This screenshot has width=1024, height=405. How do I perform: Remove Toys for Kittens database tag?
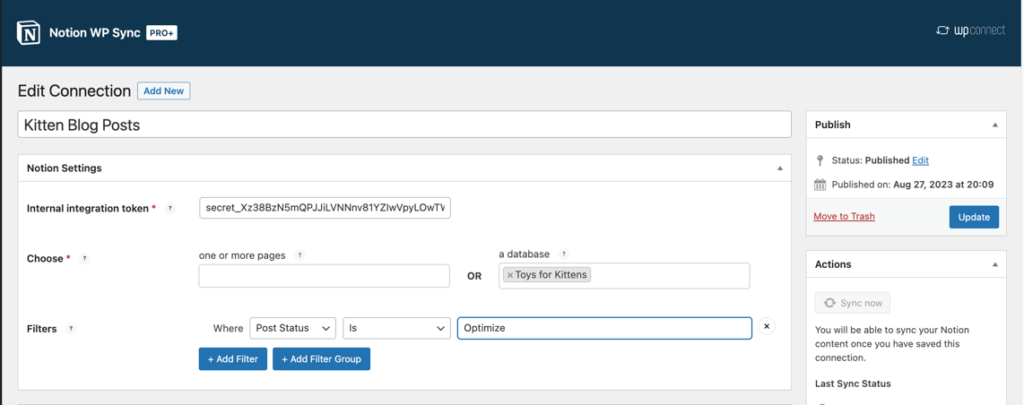tap(510, 275)
